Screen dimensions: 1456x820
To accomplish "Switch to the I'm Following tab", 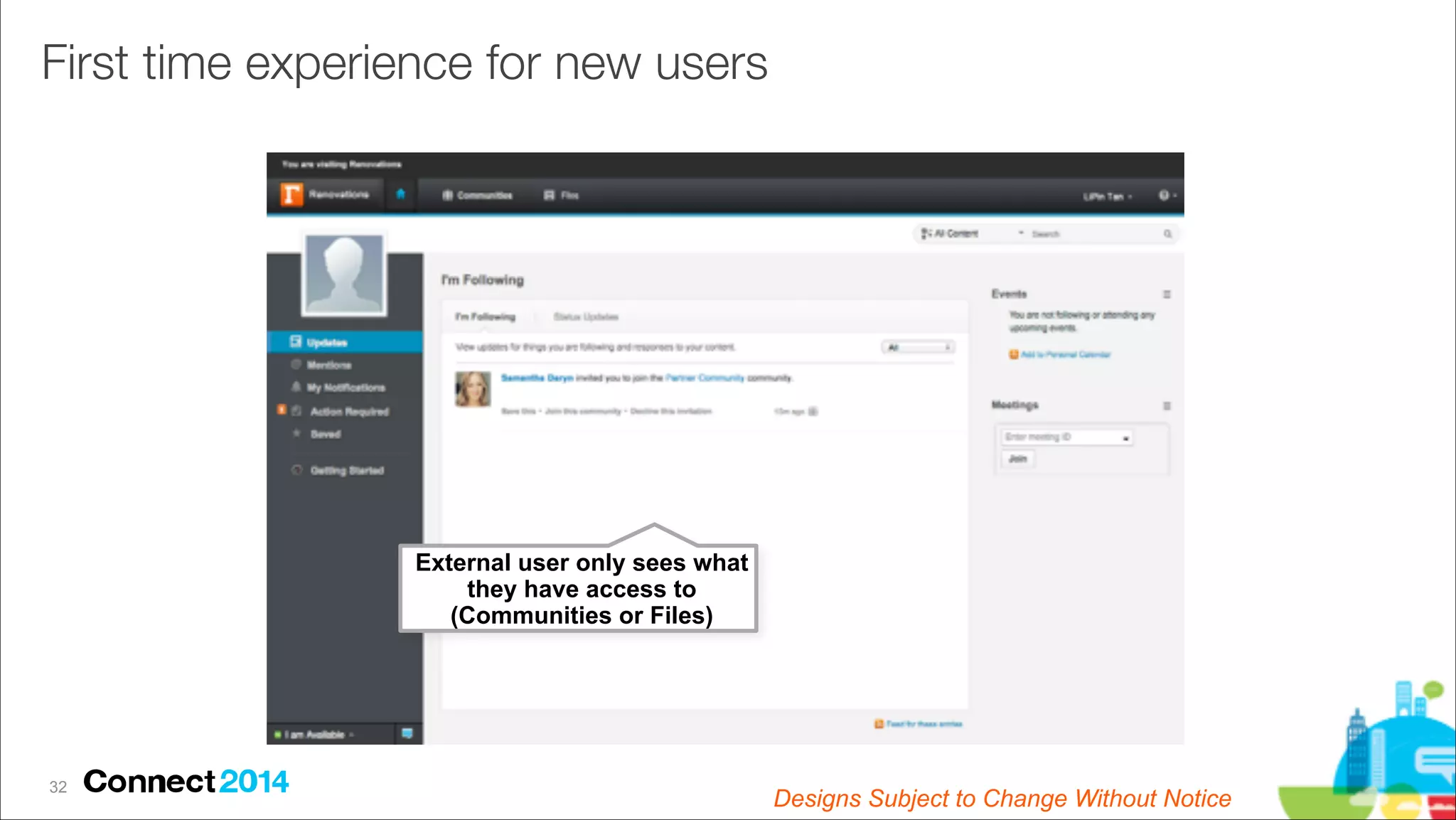I will pos(485,316).
